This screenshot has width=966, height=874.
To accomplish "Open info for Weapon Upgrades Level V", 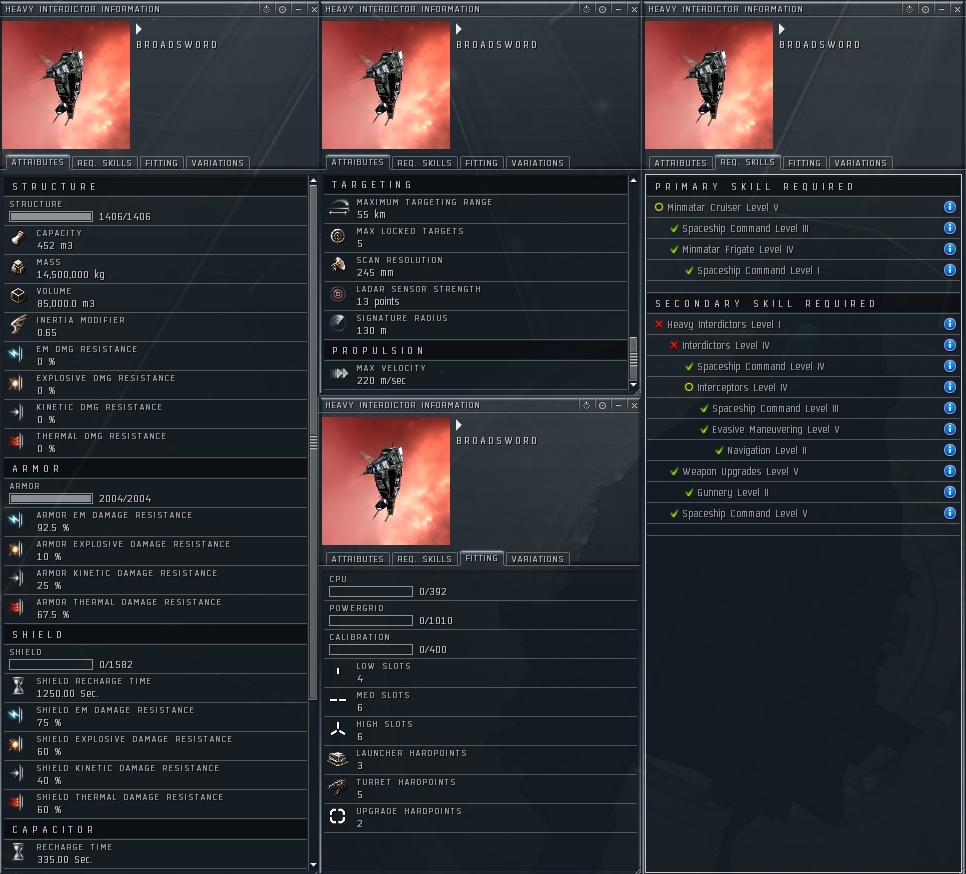I will [x=949, y=471].
